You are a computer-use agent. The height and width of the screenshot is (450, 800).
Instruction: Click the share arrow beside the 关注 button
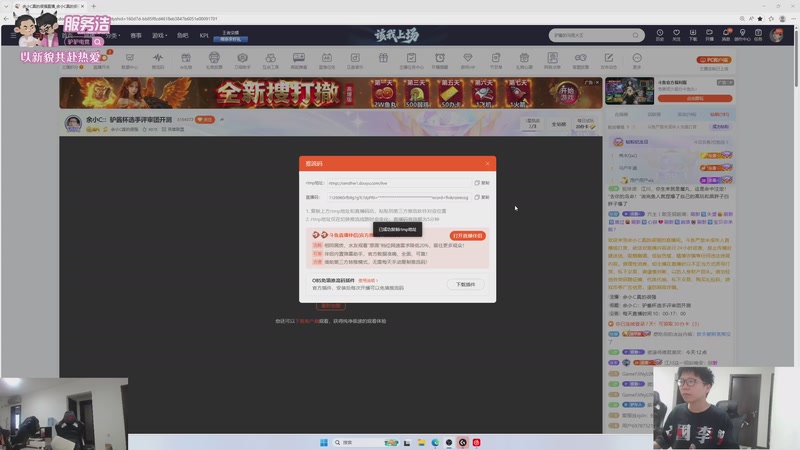point(221,119)
